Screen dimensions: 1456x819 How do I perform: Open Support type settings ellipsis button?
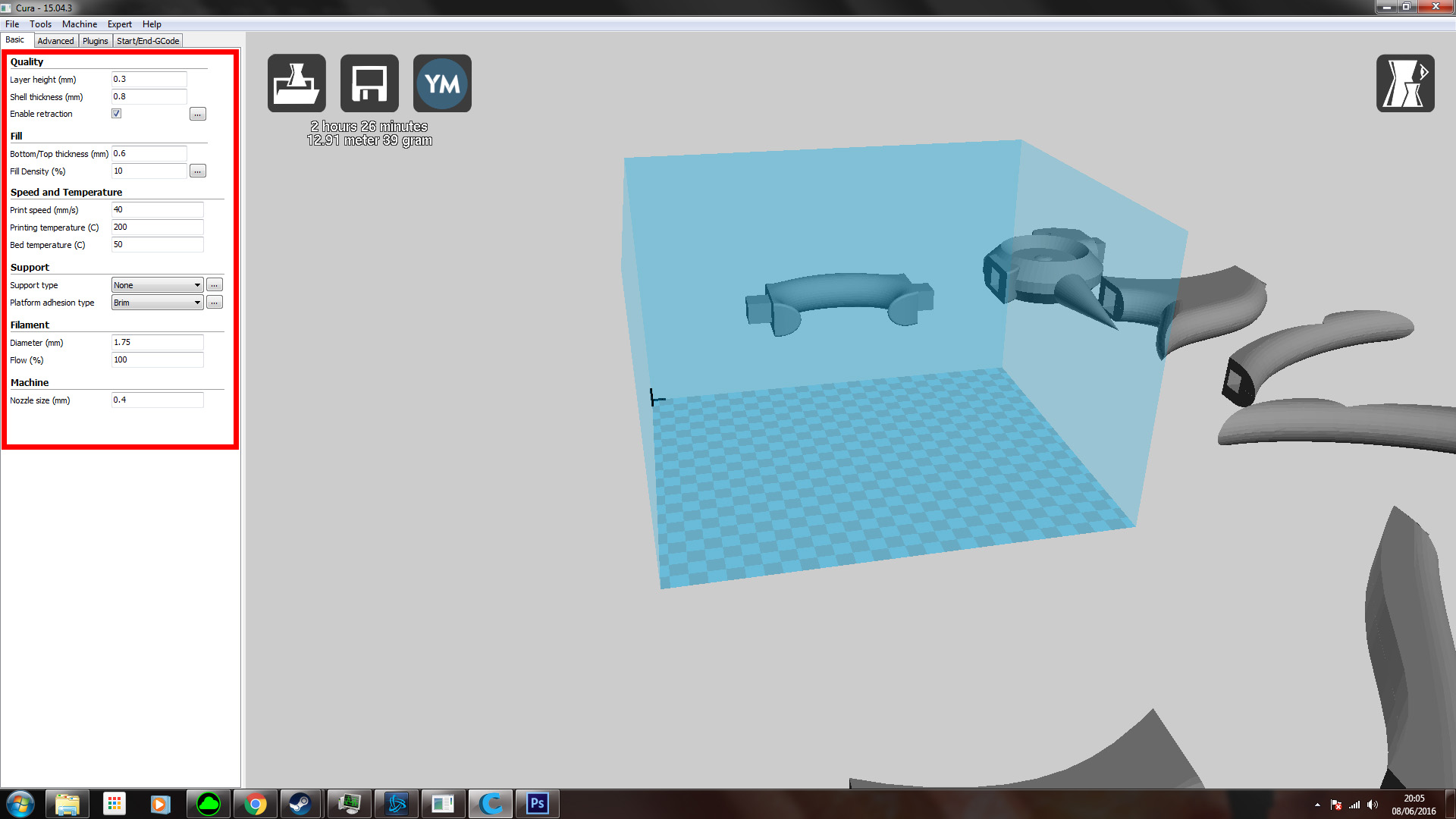pos(215,285)
